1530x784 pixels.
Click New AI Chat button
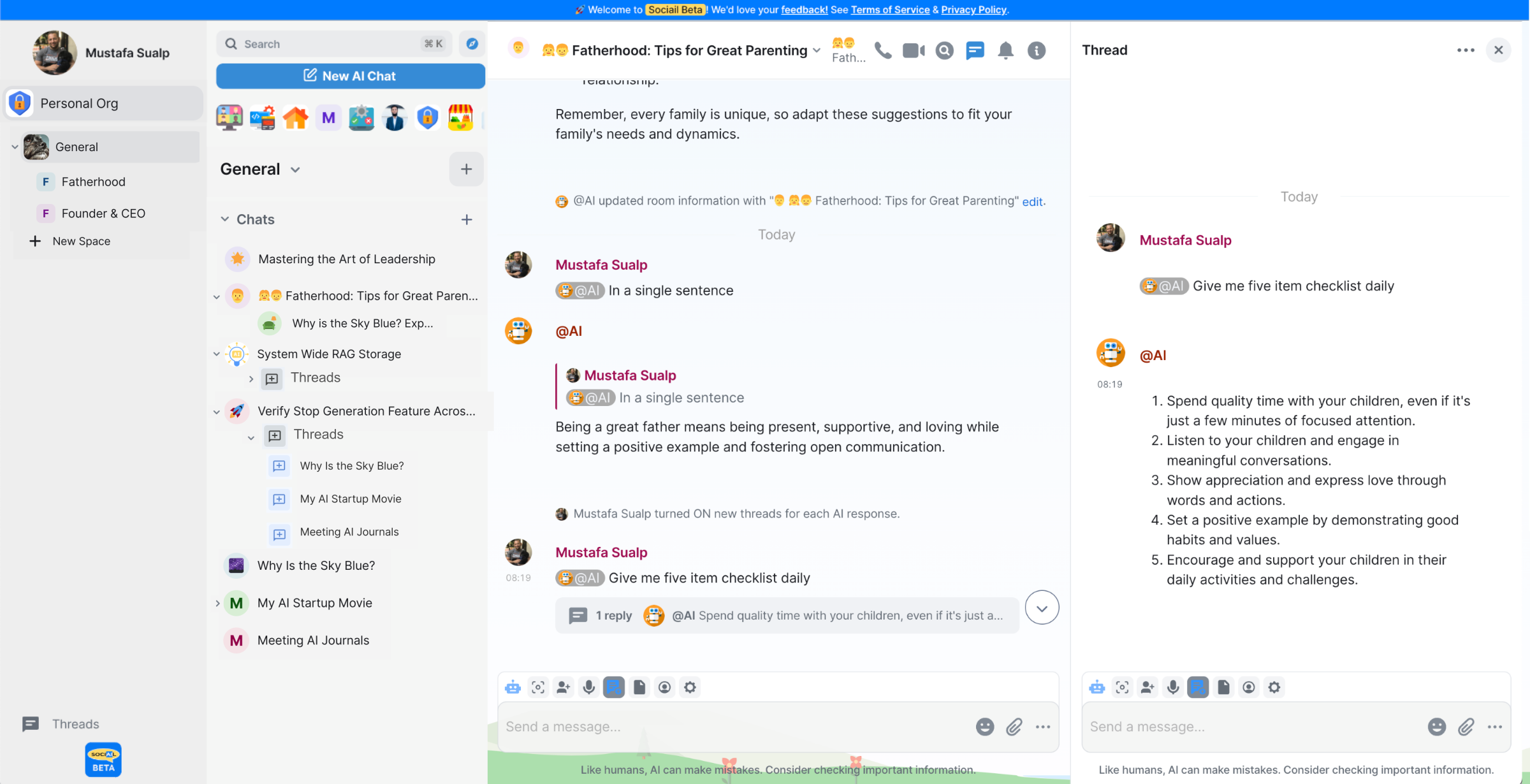coord(350,76)
